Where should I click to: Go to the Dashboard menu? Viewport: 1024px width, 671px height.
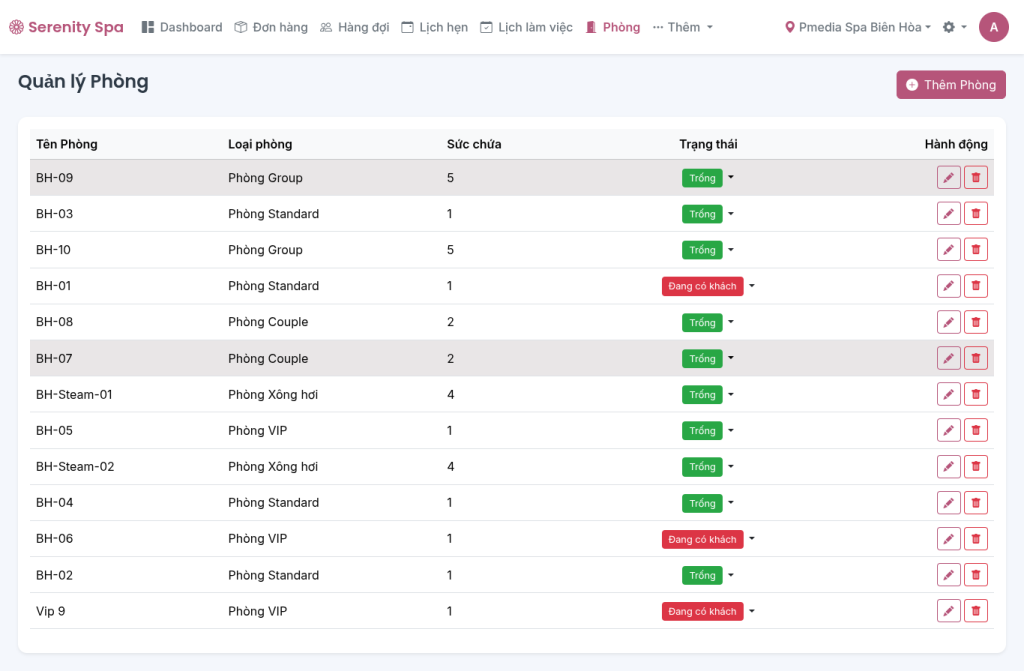(182, 27)
